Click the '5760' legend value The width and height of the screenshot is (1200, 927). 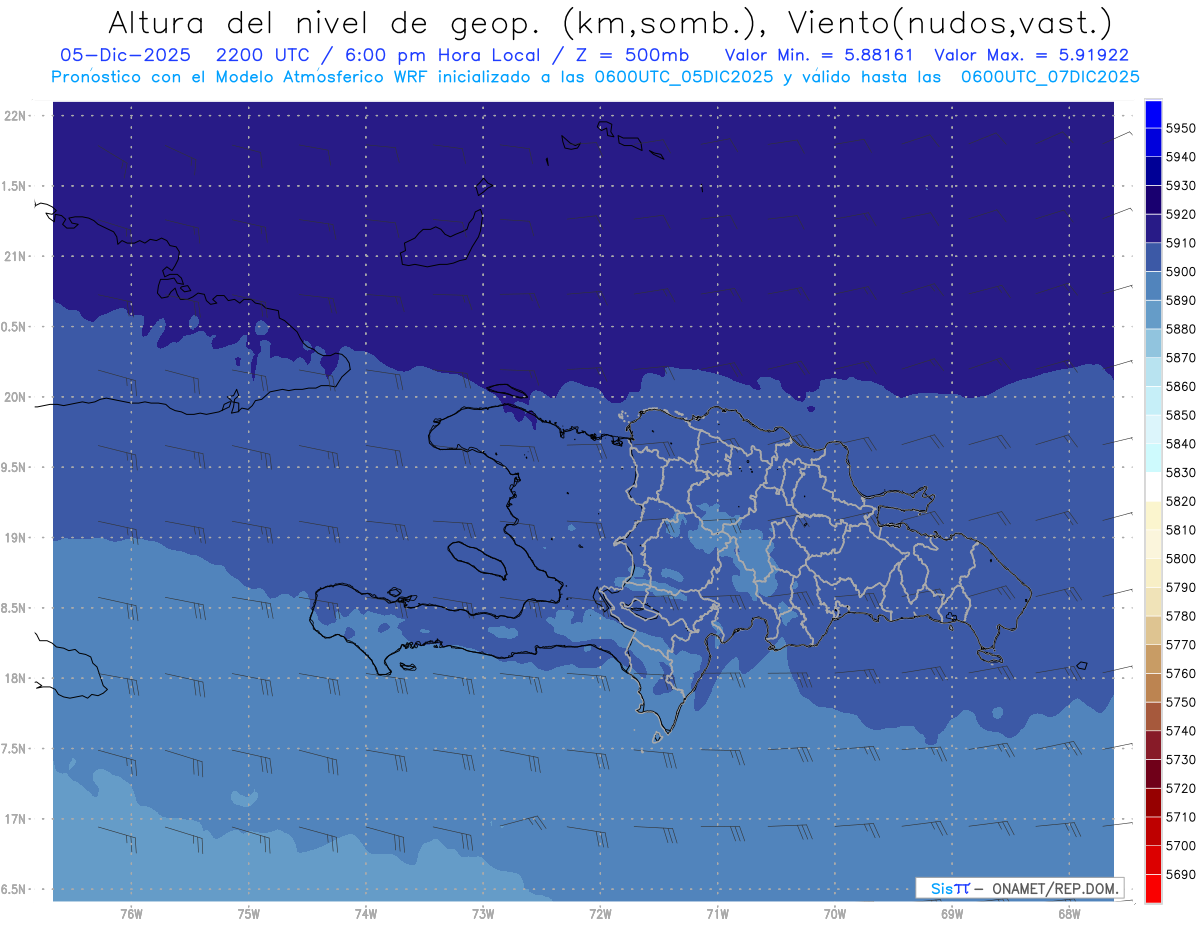point(1181,673)
